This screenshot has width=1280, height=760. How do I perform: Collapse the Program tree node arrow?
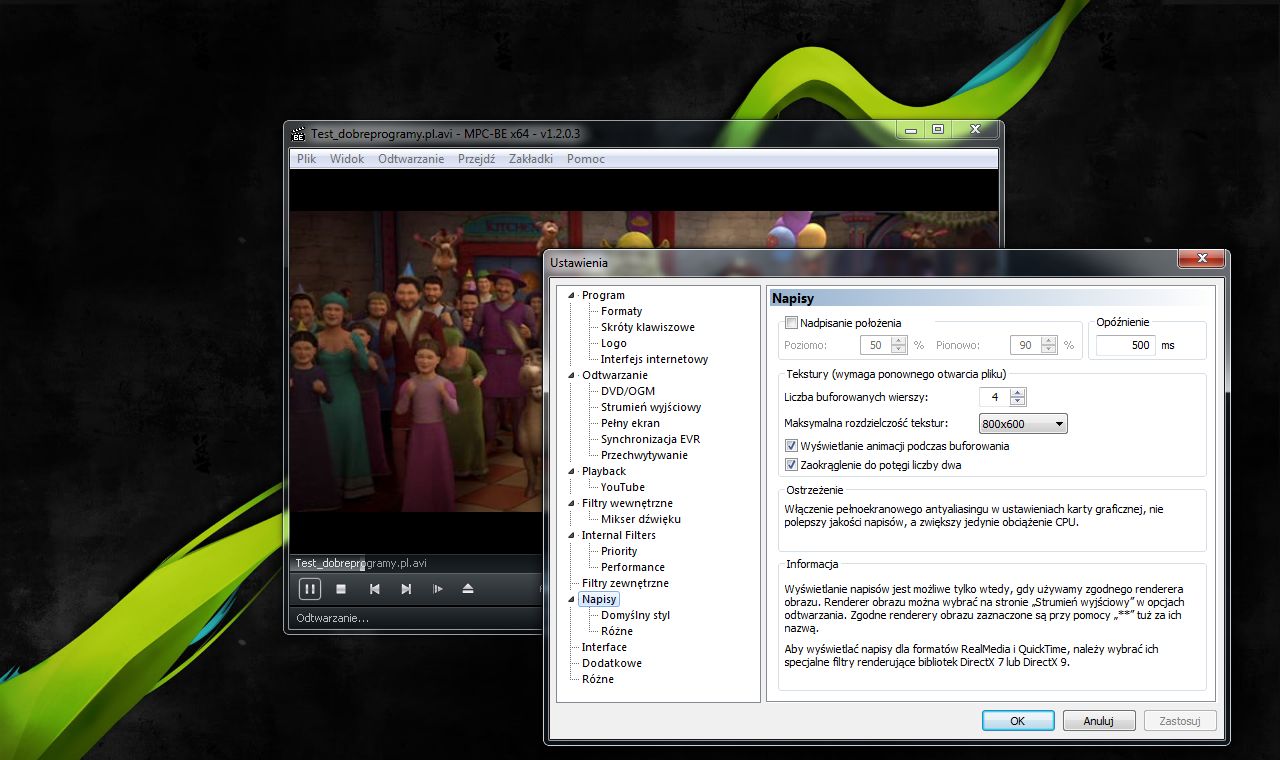[572, 295]
